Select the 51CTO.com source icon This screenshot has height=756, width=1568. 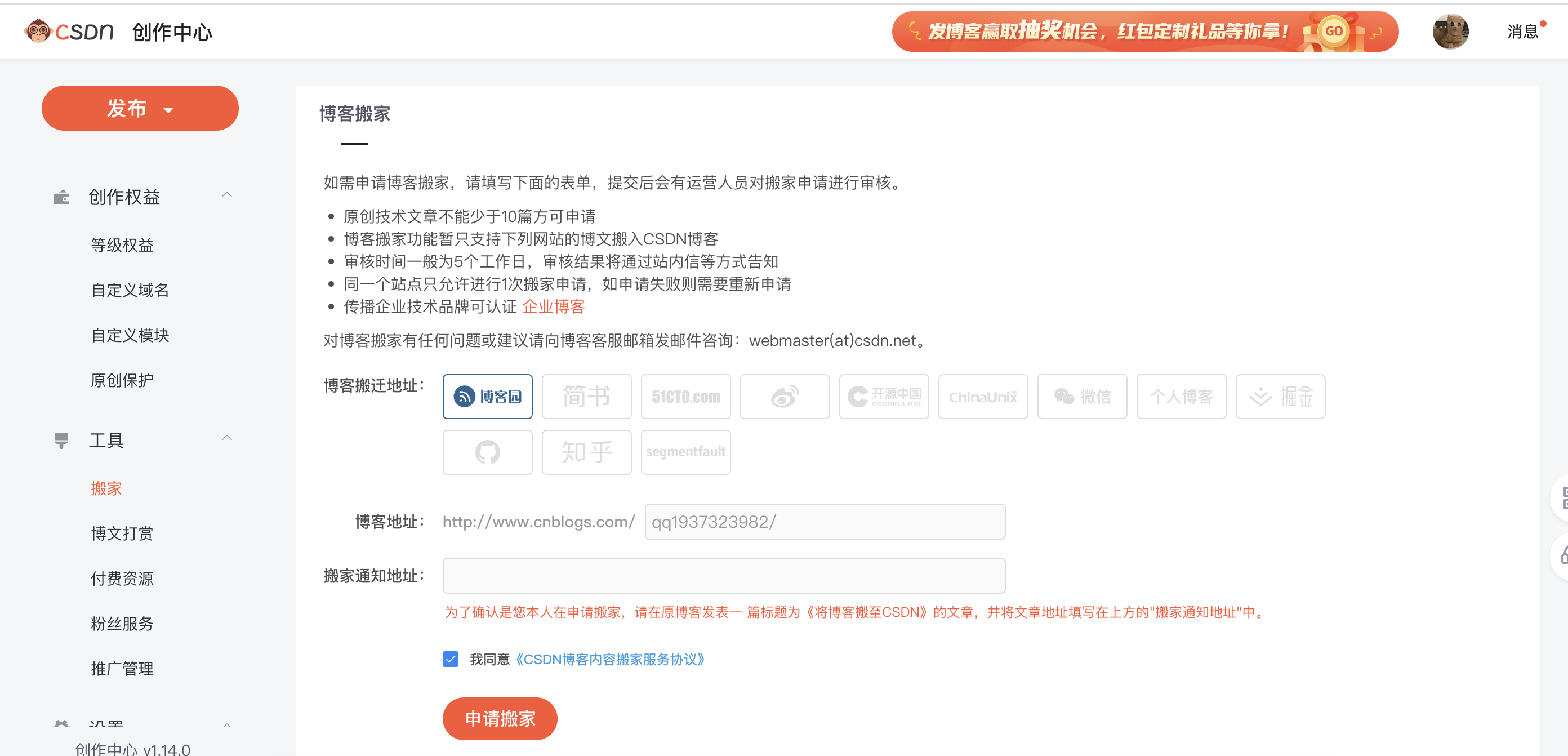click(685, 396)
